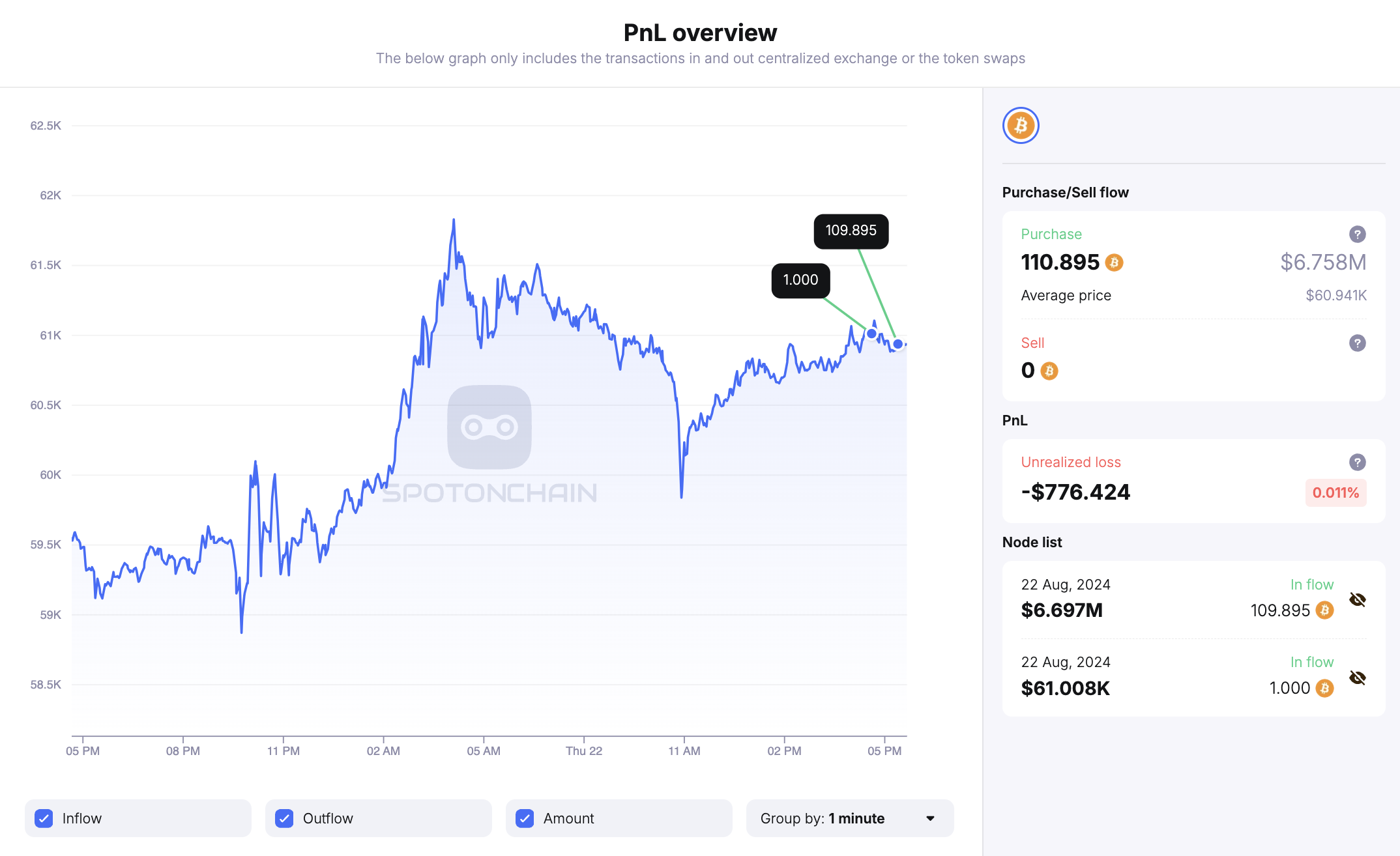
Task: Click the Bitcoin token icon at panel top
Action: click(x=1021, y=126)
